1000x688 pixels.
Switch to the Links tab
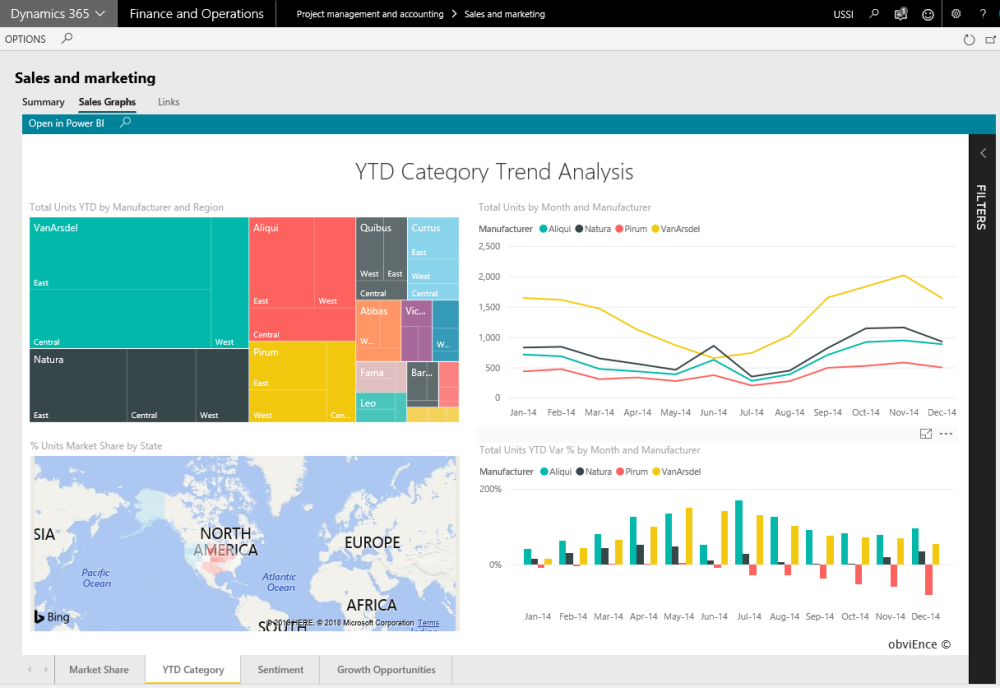coord(168,102)
